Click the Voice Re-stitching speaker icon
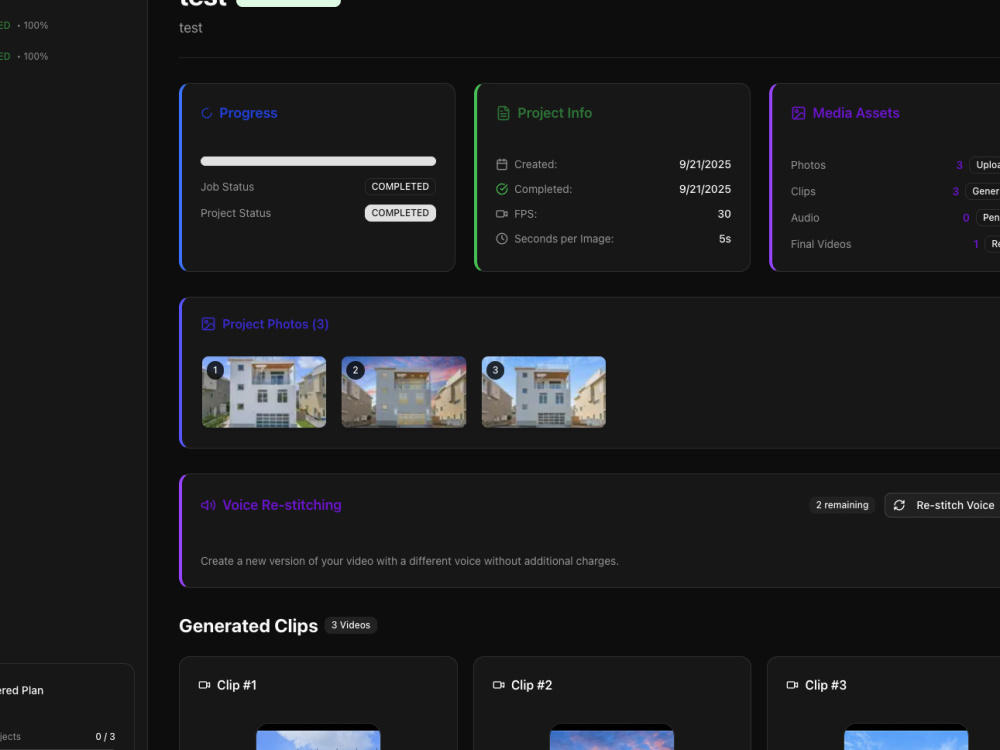The width and height of the screenshot is (1000, 750). (208, 505)
